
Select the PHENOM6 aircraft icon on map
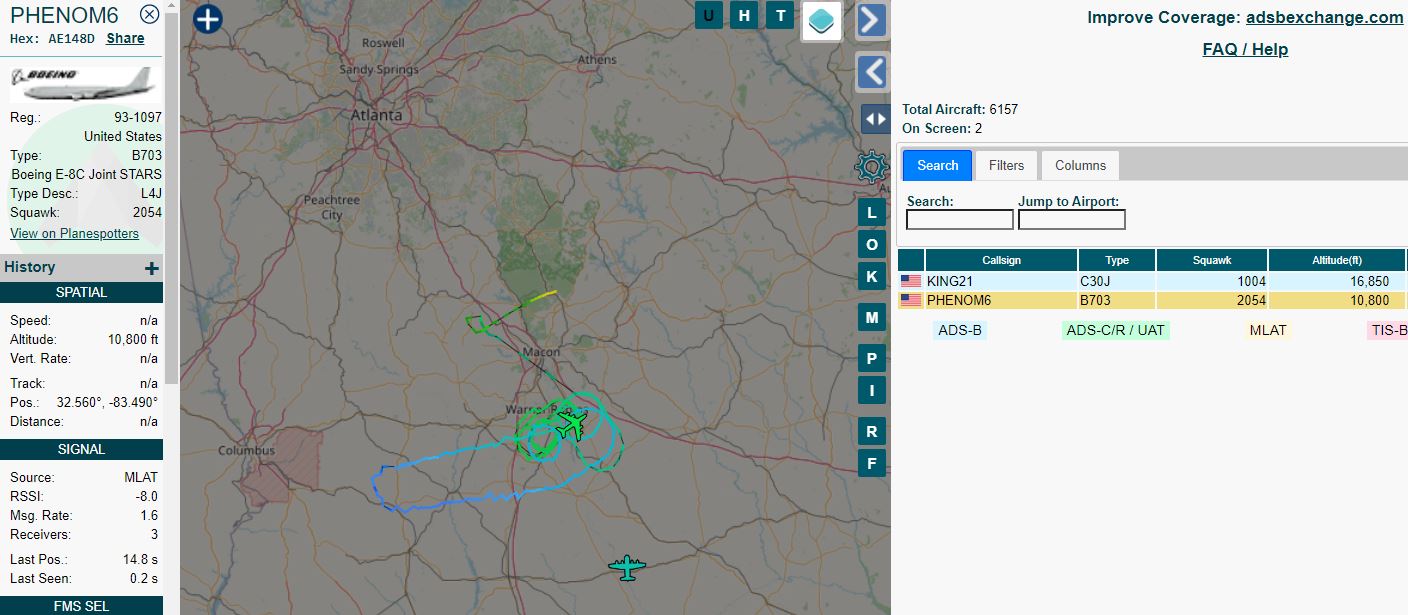571,425
